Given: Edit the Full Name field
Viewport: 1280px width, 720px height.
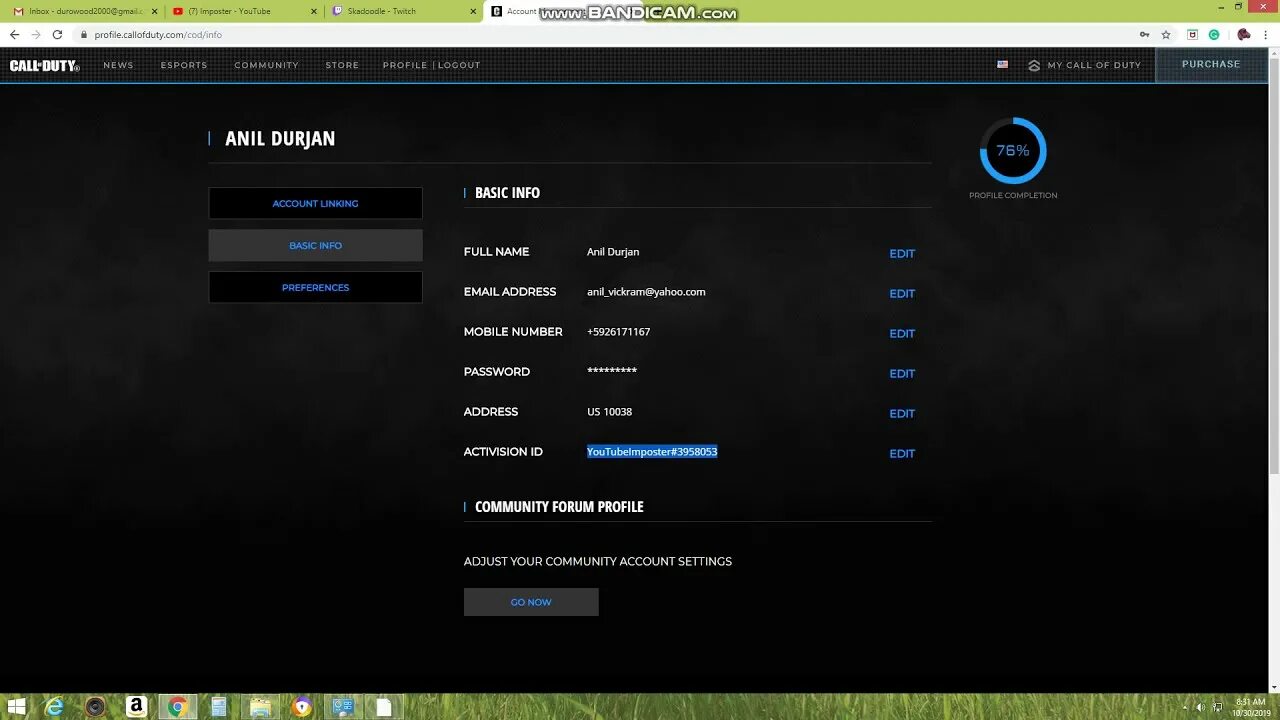Looking at the screenshot, I should (x=902, y=254).
